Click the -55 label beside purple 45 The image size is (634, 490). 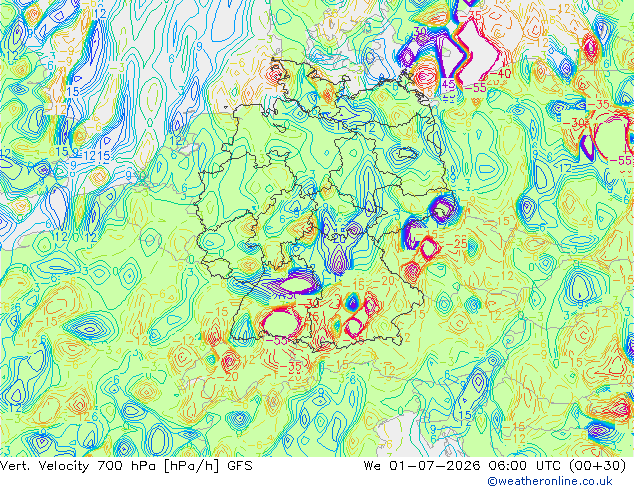point(474,88)
